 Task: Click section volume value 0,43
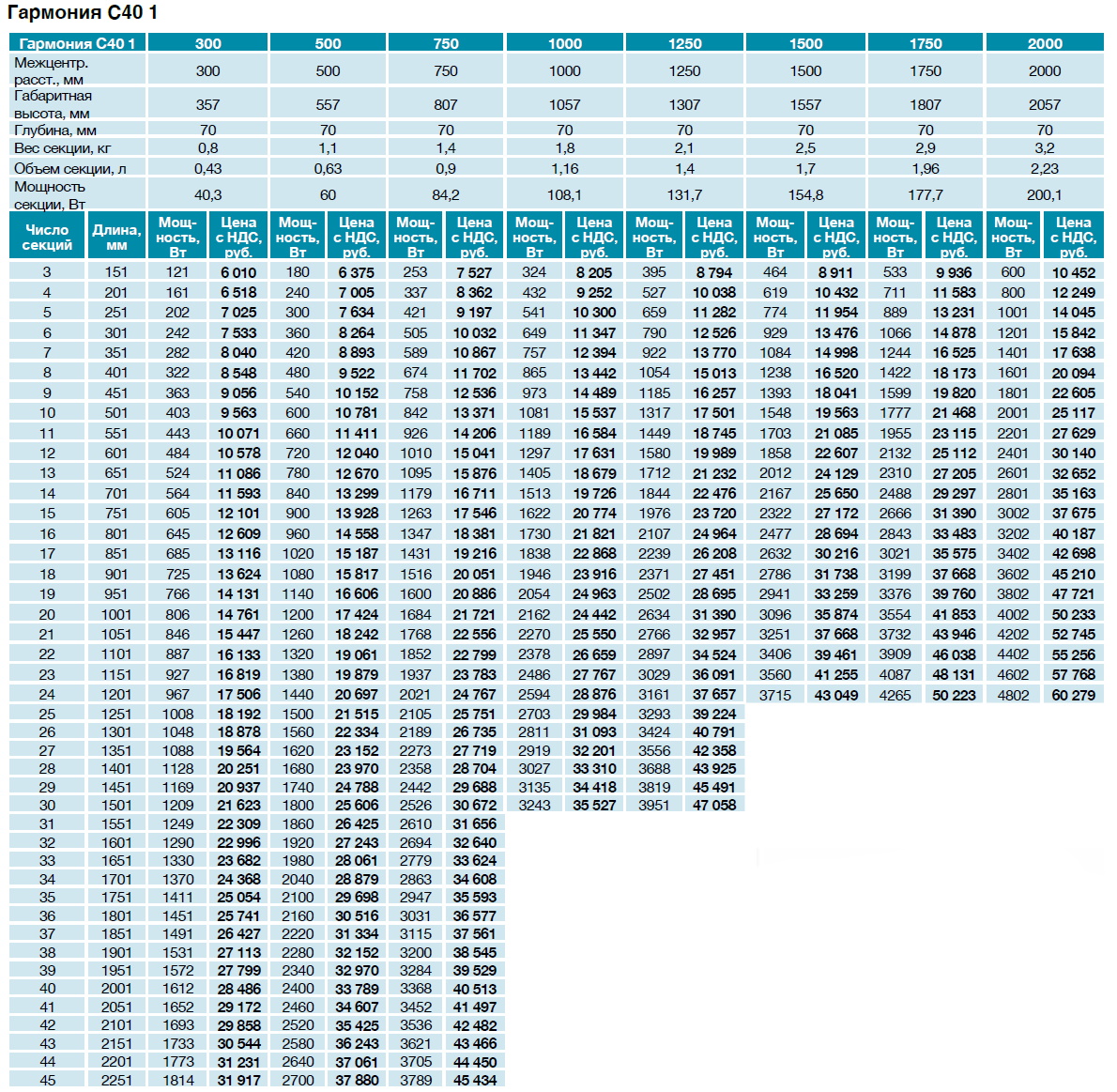(x=207, y=169)
